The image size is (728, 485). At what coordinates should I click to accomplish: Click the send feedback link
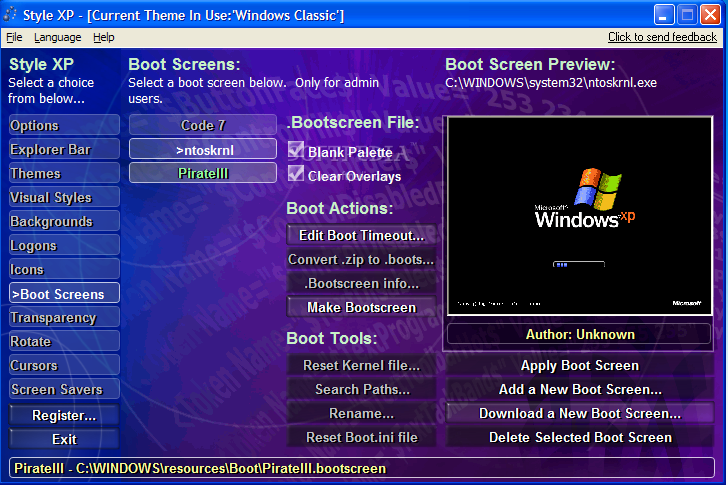click(x=662, y=37)
